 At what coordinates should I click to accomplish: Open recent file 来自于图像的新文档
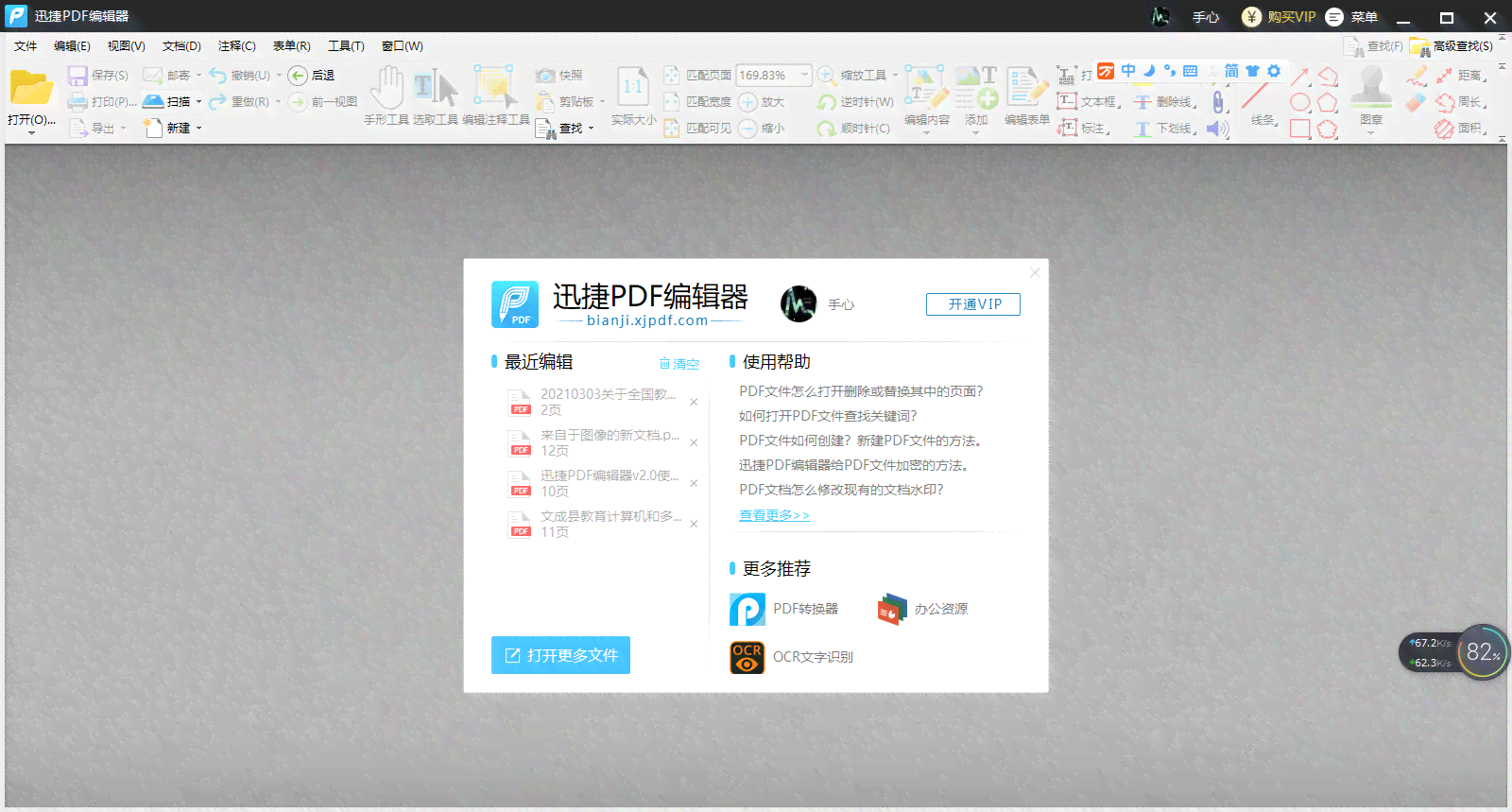click(x=593, y=442)
